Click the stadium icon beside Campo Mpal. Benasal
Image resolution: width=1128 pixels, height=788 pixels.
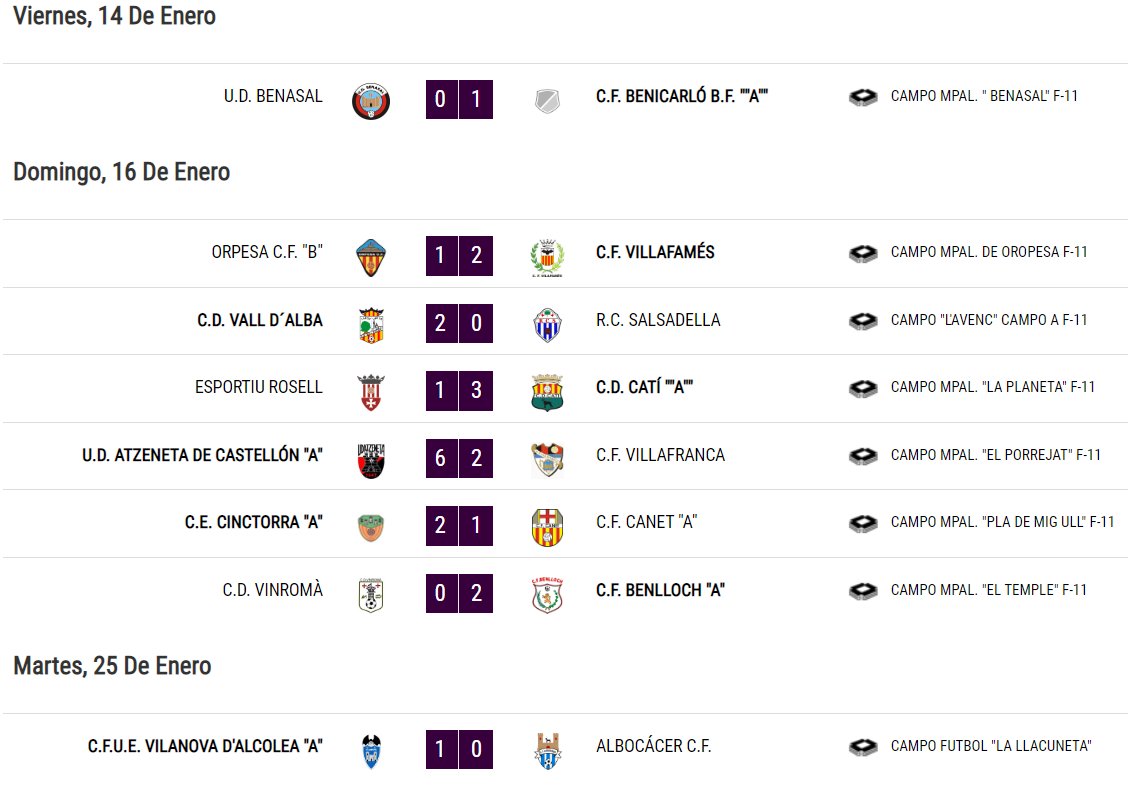click(863, 97)
